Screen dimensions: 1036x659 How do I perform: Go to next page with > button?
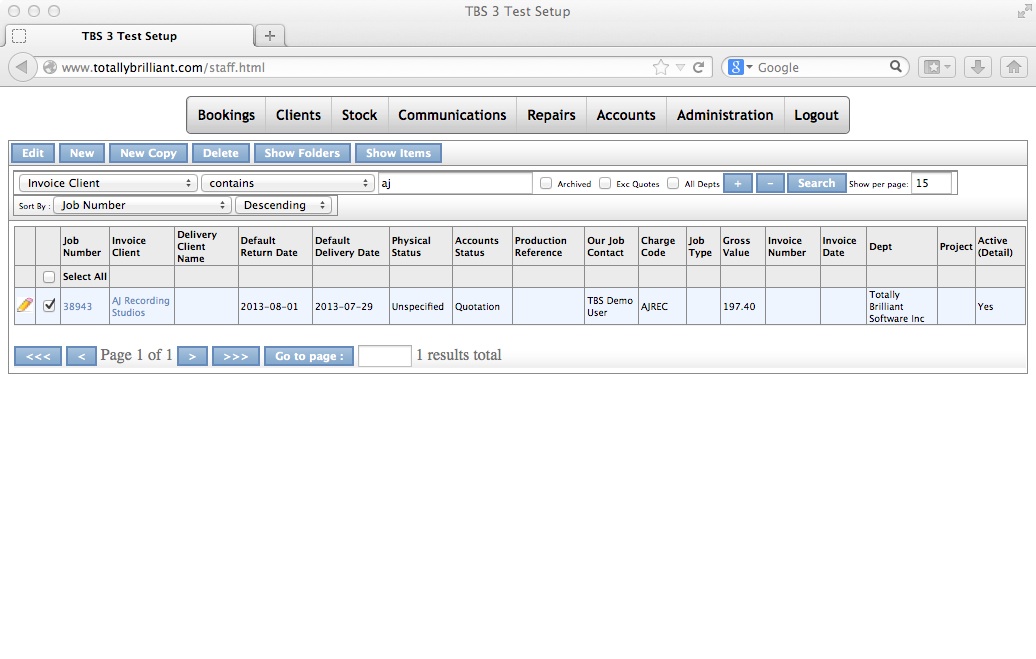(192, 356)
